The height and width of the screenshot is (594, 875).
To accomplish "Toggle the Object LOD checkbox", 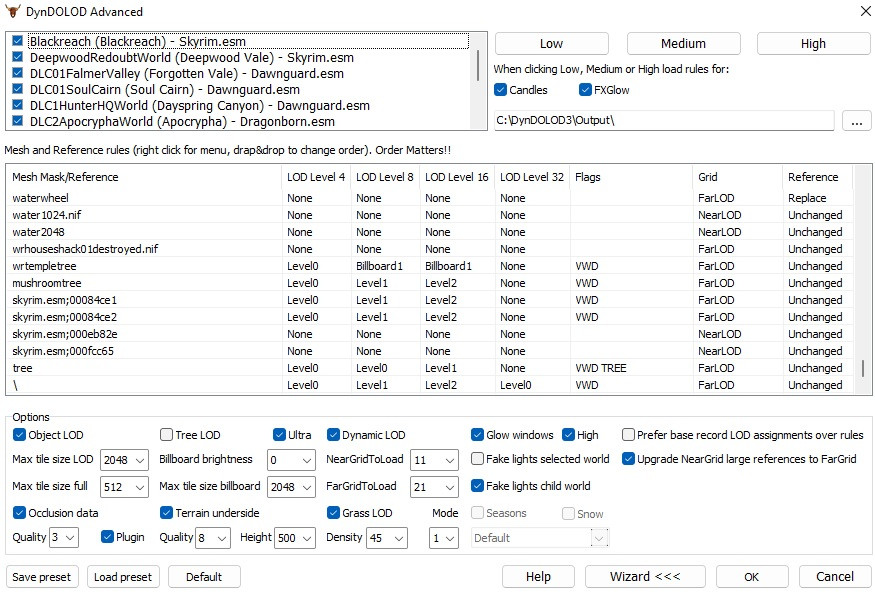I will pos(19,435).
